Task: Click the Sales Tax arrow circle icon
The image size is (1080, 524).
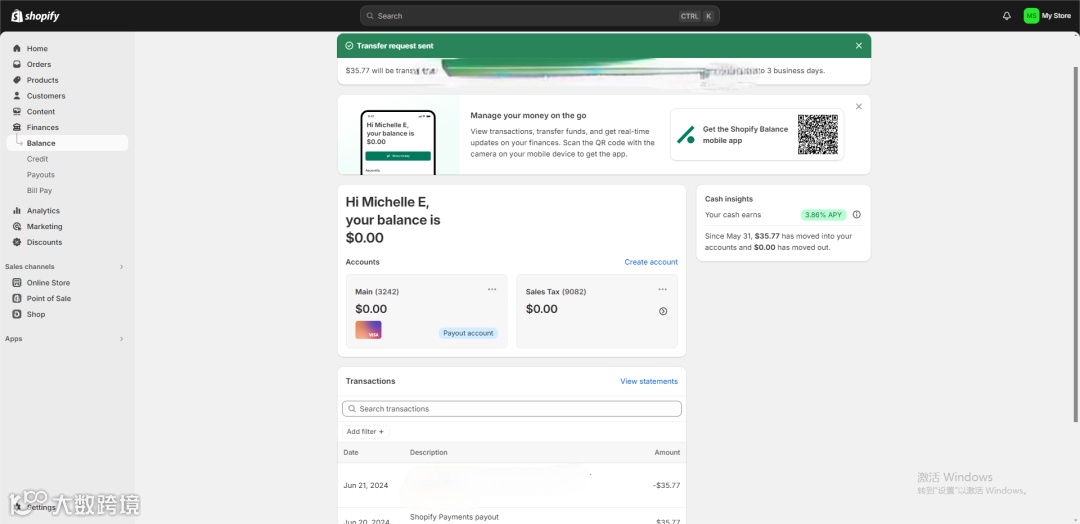Action: coord(663,311)
